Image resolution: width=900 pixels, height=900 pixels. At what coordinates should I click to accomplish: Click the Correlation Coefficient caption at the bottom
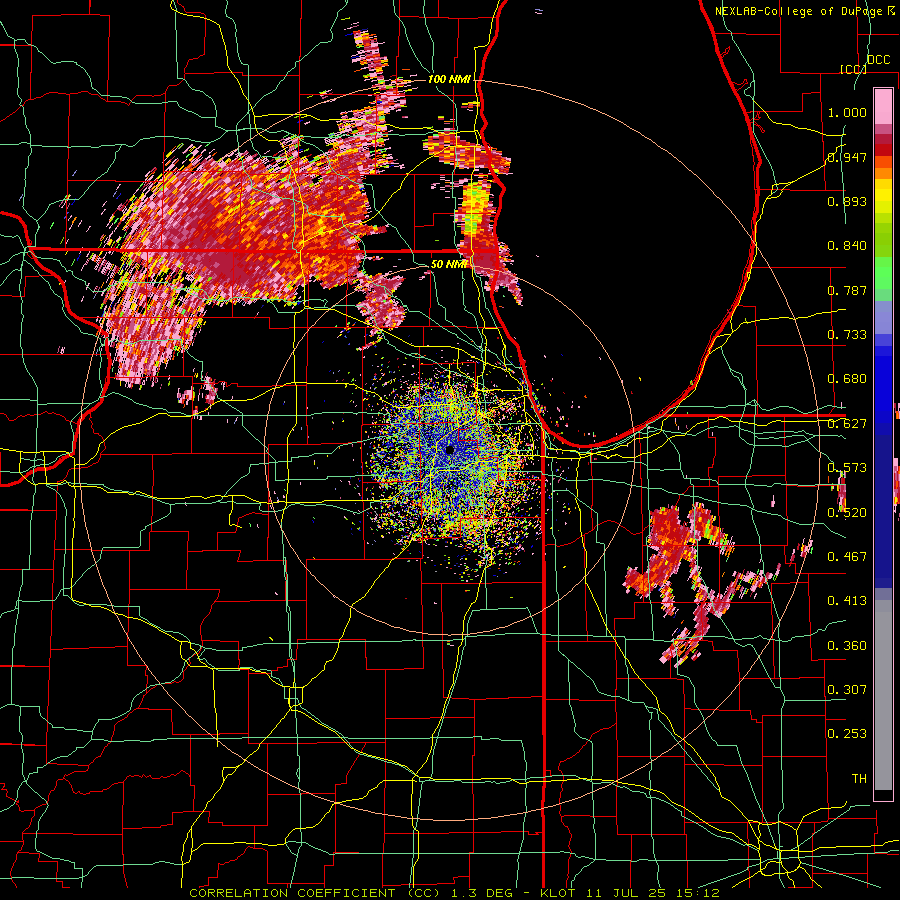coord(455,893)
